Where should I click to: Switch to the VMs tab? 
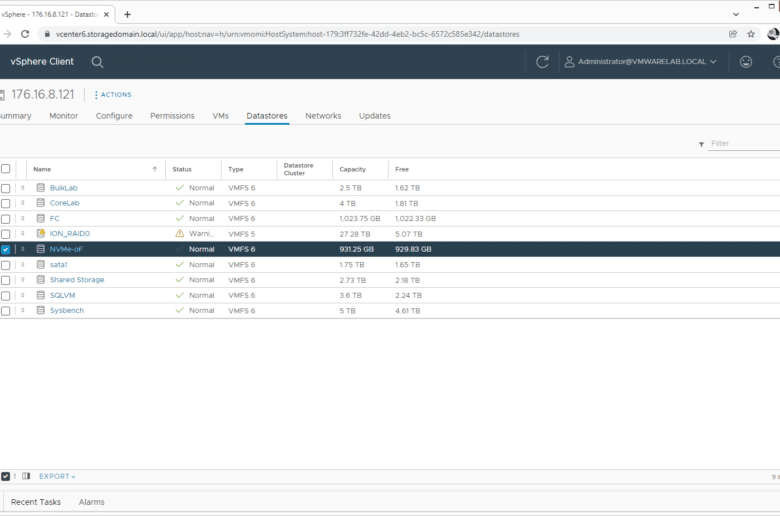[x=220, y=115]
